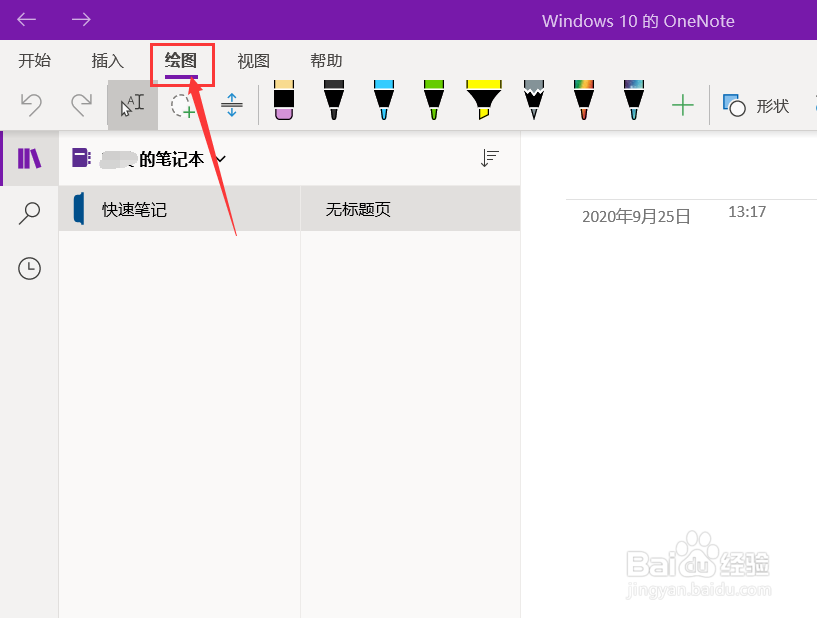Open the 形状 shapes tool
The width and height of the screenshot is (817, 618).
point(756,106)
